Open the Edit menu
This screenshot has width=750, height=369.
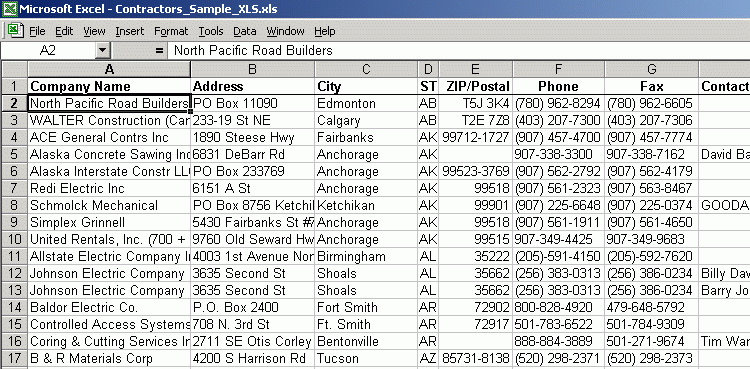(x=64, y=31)
